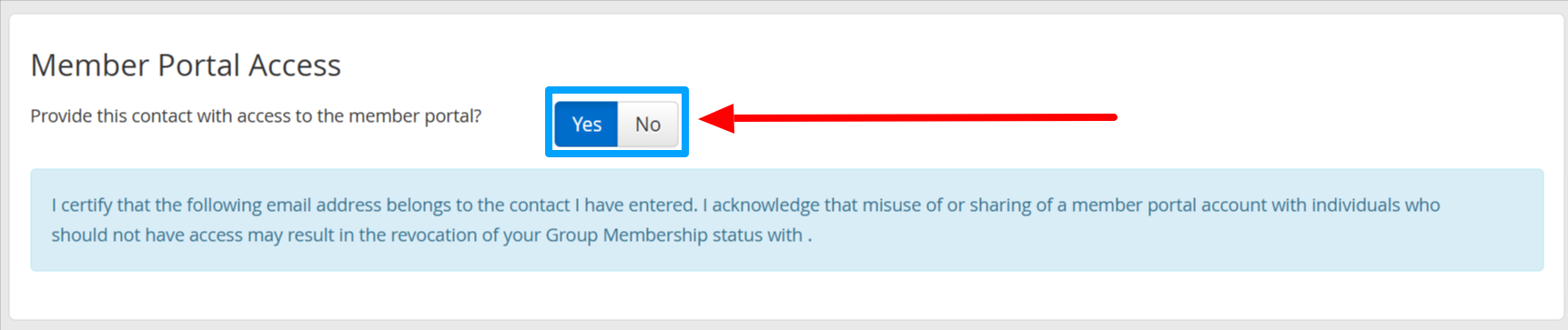This screenshot has width=1568, height=330.
Task: Click the blue certification notice box
Action: point(787,220)
